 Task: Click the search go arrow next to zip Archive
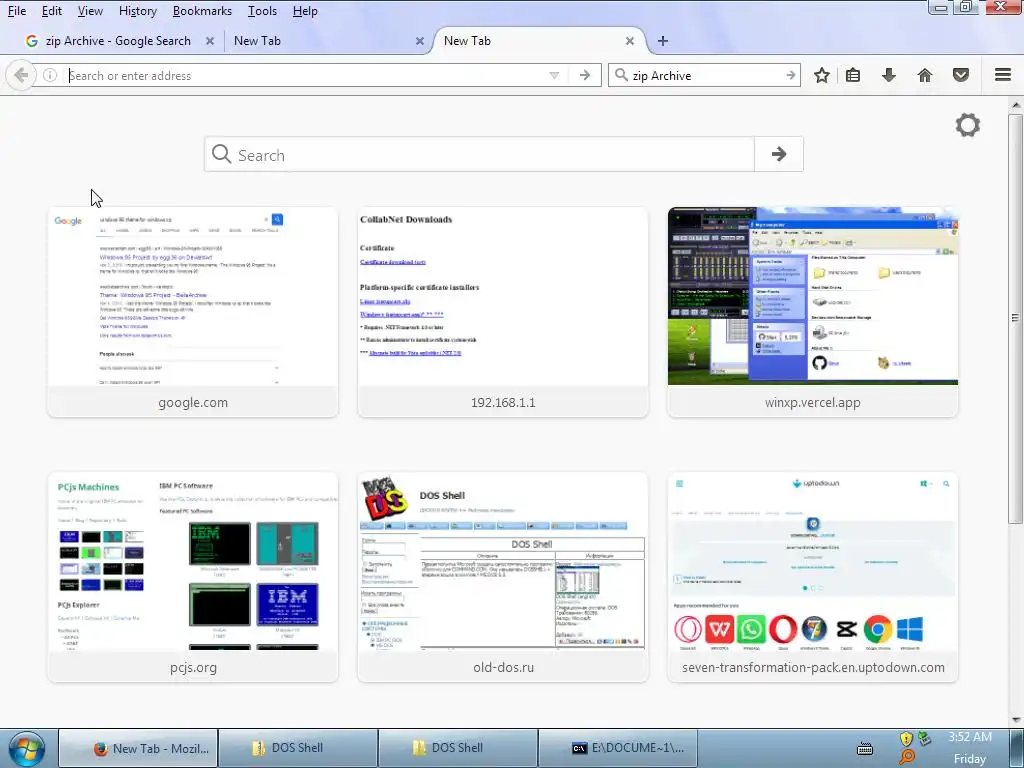[790, 75]
